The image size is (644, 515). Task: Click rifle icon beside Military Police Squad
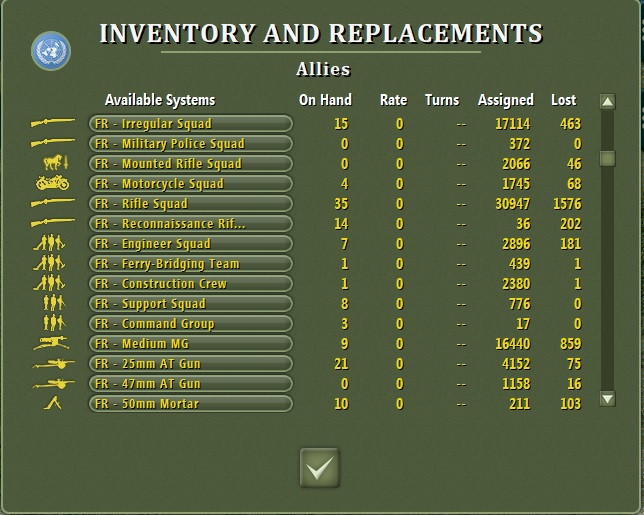click(53, 143)
